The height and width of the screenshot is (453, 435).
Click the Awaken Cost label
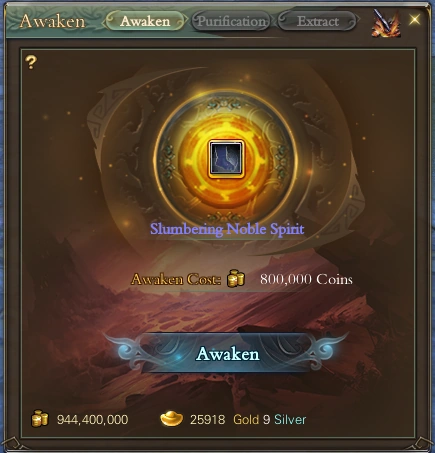176,279
